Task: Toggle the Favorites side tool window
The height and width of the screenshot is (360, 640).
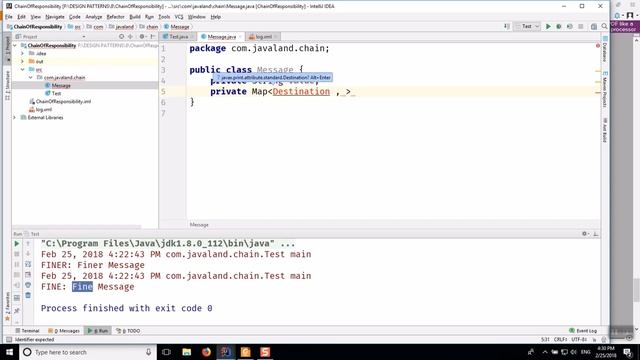Action: [7, 306]
